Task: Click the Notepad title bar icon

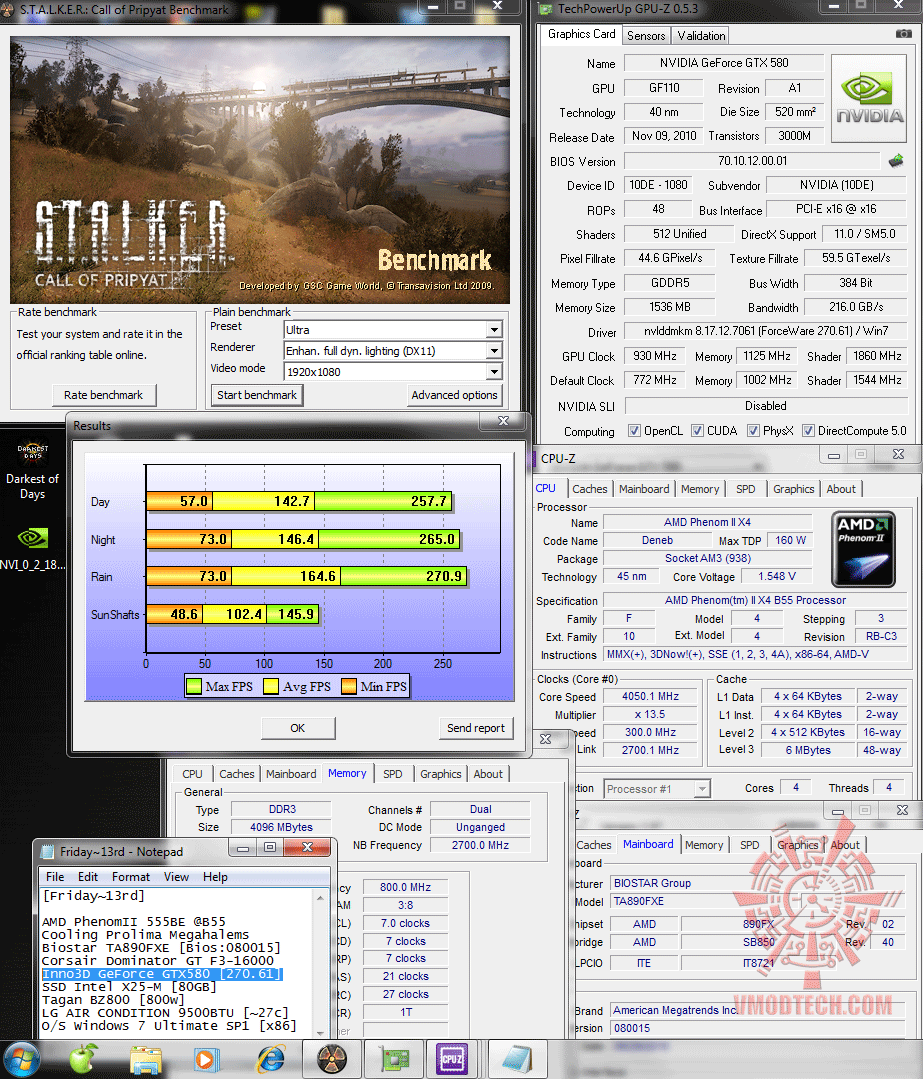Action: pos(47,852)
